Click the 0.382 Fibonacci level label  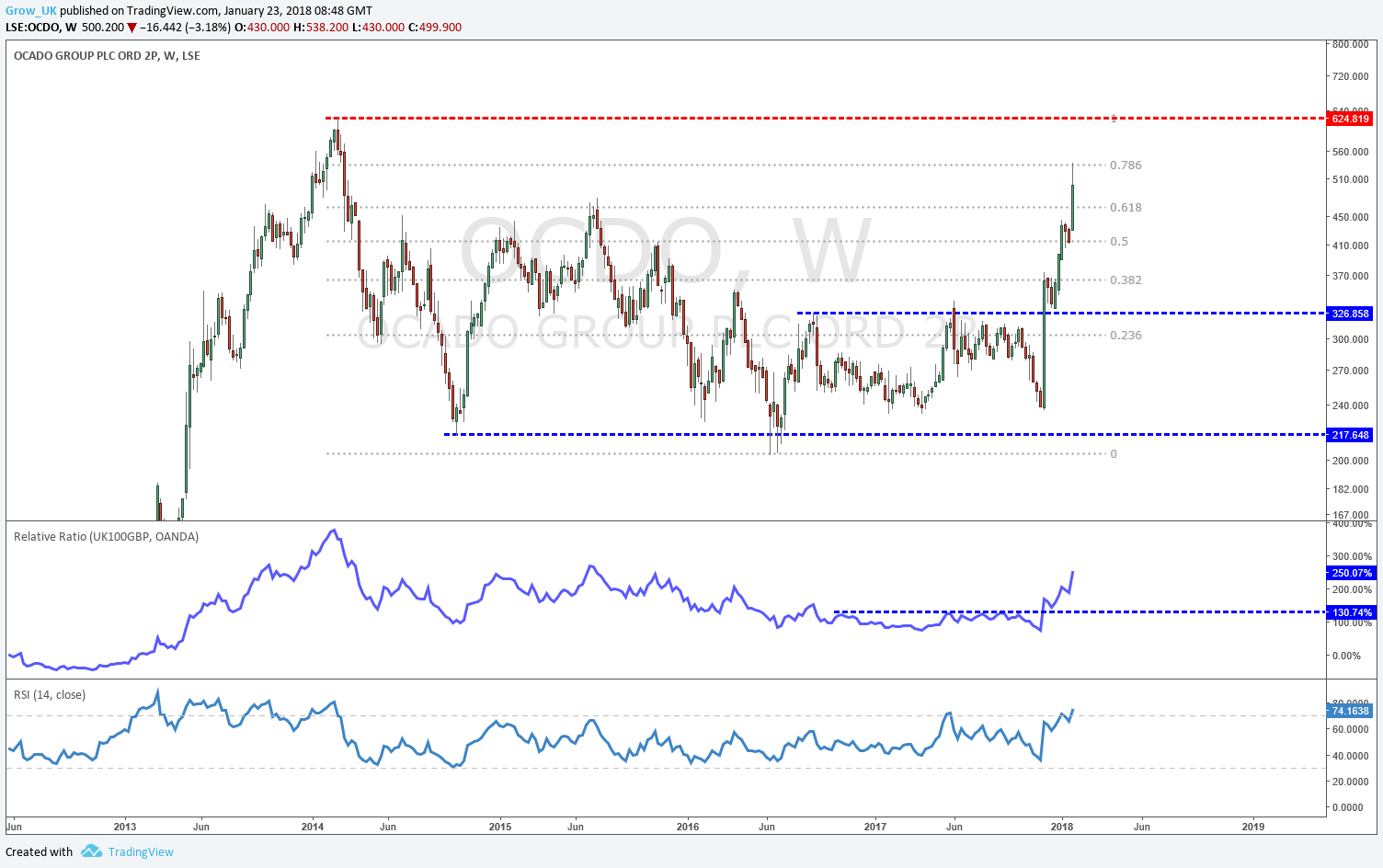[x=1126, y=280]
